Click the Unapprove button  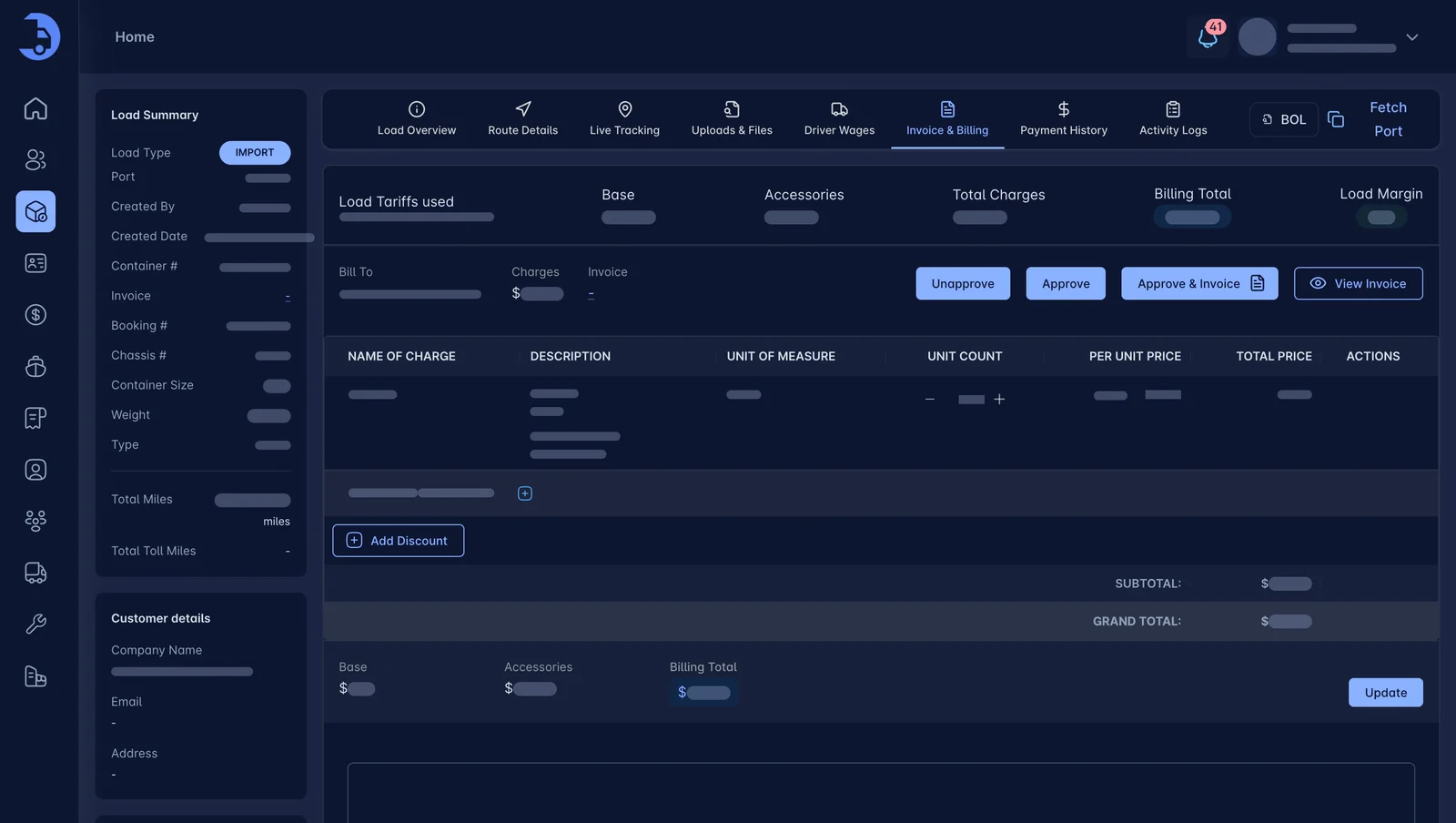click(963, 283)
